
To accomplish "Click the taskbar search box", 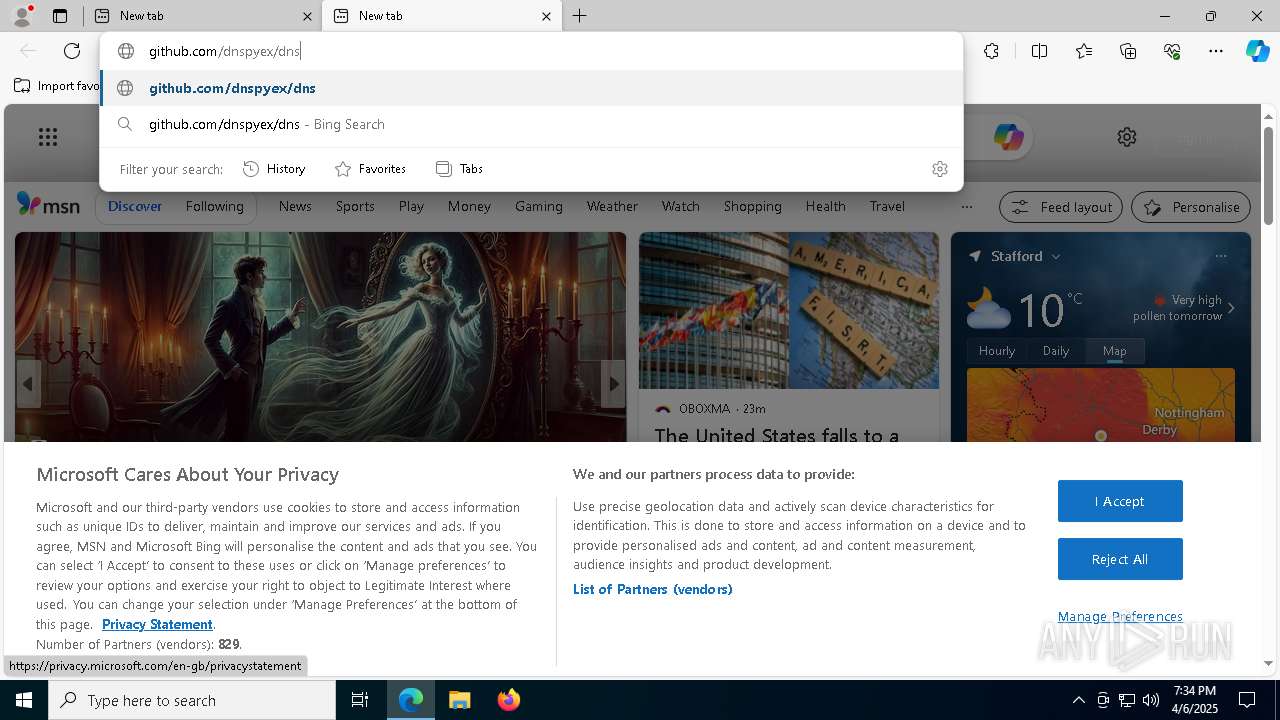I will tap(192, 700).
